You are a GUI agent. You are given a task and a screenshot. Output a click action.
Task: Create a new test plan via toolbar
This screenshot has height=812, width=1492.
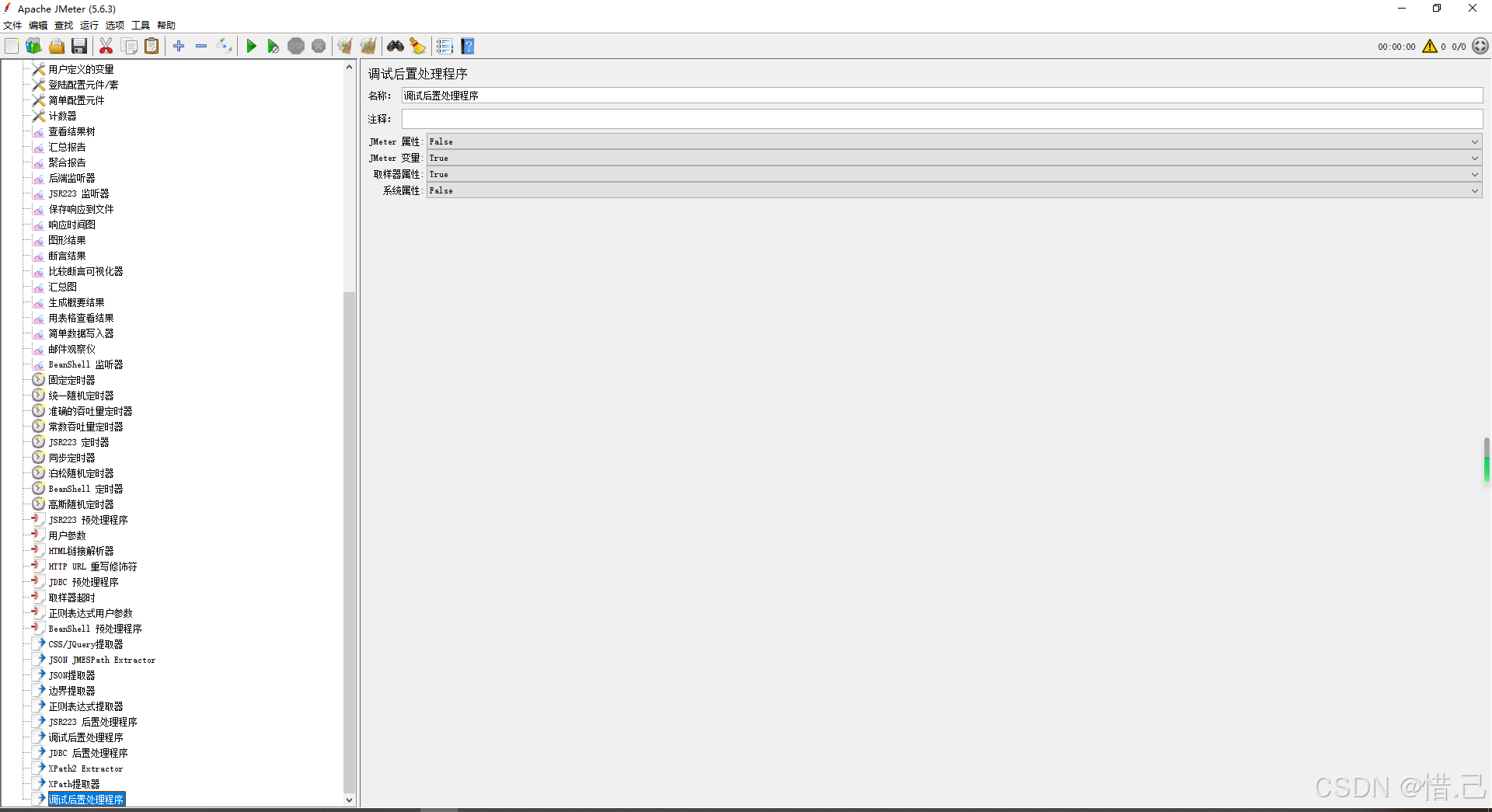click(12, 47)
